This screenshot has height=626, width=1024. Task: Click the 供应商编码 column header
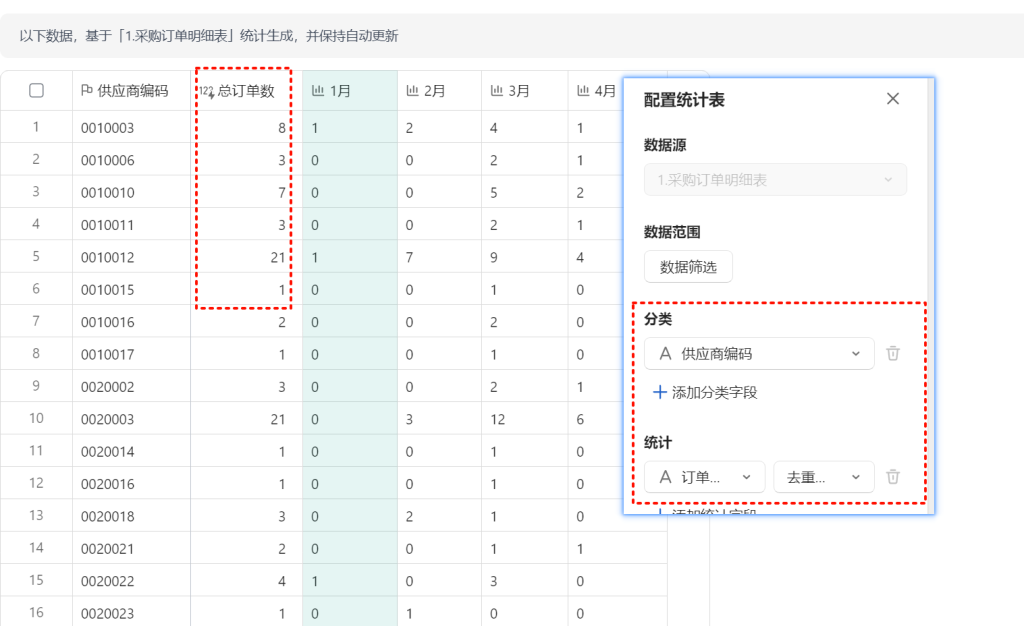[131, 91]
